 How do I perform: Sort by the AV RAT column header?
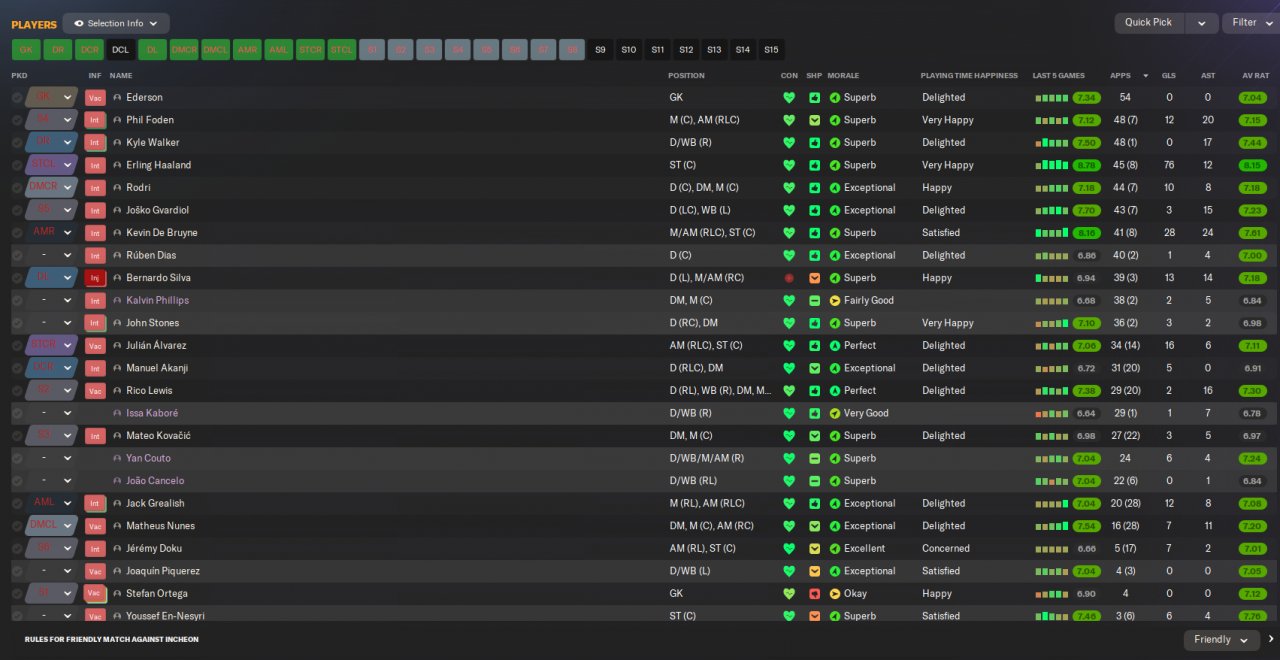pos(1255,76)
